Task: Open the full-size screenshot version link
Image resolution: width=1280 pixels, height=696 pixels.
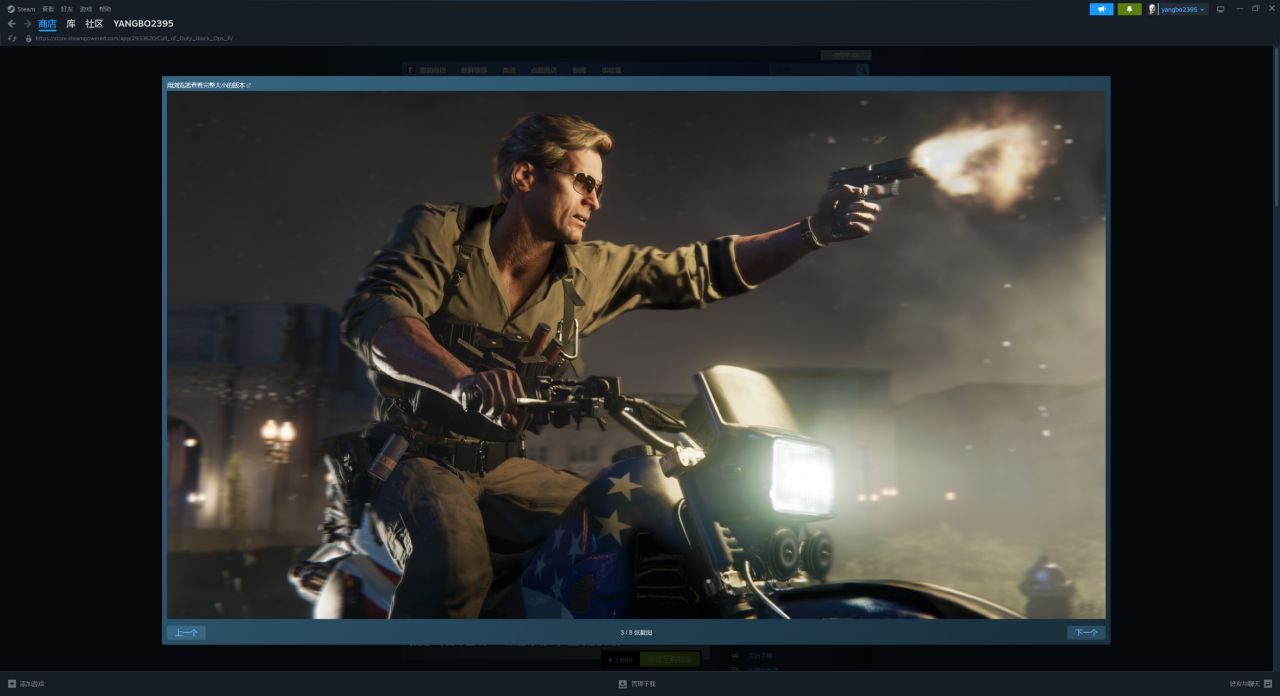Action: (x=208, y=85)
